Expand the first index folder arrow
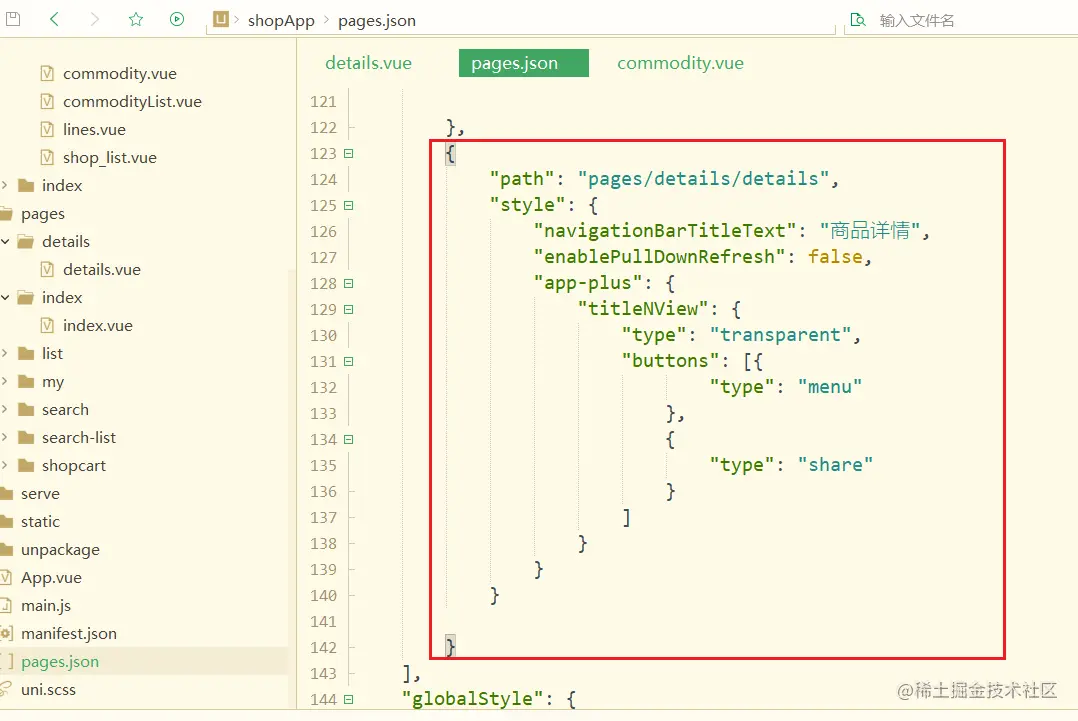1078x721 pixels. 5,186
